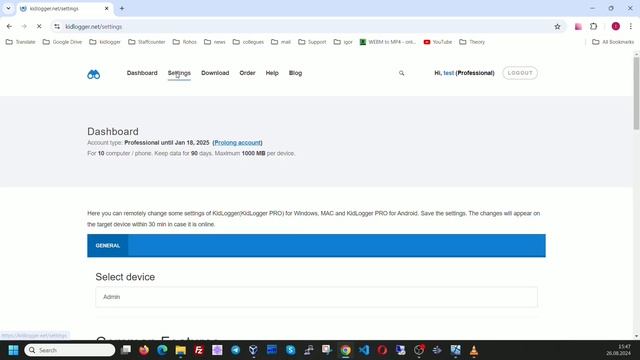This screenshot has width=640, height=360.
Task: Open Visual Studio Code from the taskbar
Action: click(x=364, y=350)
